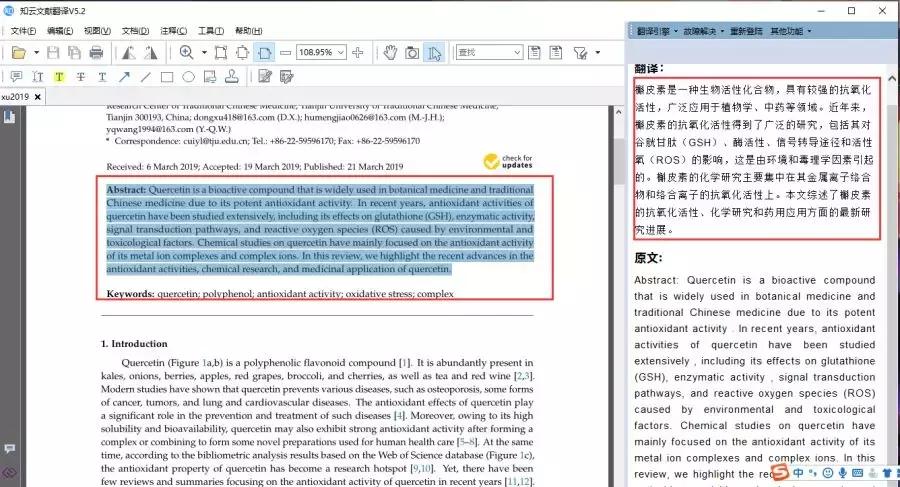Screen dimensions: 900x487
Task: Open the 注释(C) menu
Action: [x=173, y=31]
